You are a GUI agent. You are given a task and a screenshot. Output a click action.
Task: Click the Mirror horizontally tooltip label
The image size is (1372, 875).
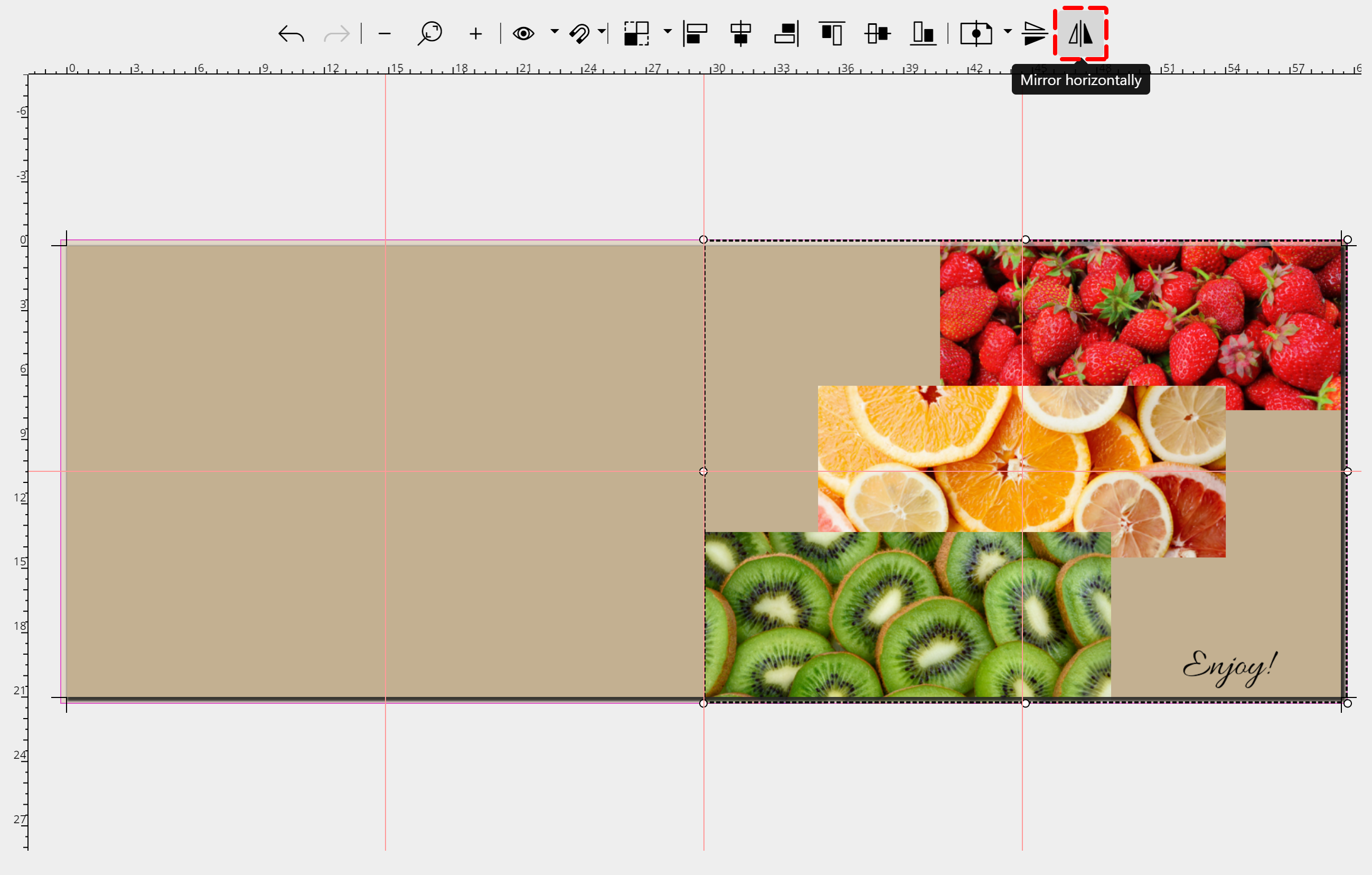(x=1080, y=80)
